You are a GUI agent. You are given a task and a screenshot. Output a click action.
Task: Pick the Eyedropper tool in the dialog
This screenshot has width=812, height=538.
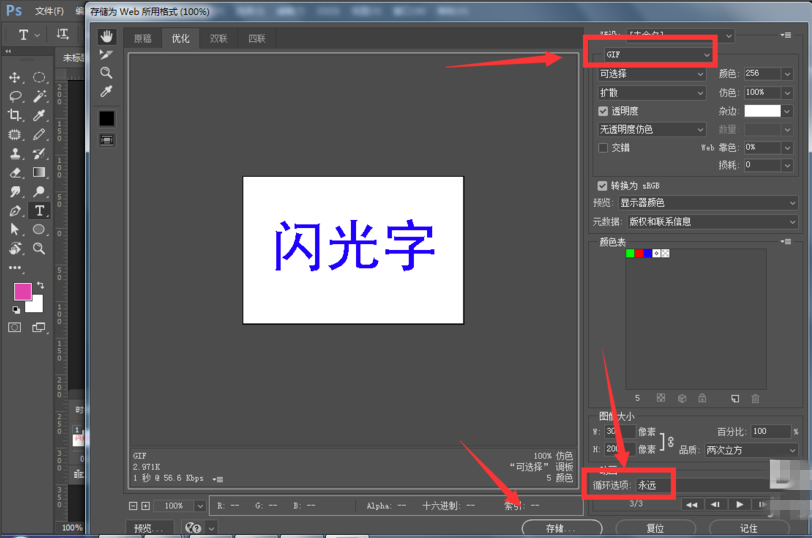106,92
